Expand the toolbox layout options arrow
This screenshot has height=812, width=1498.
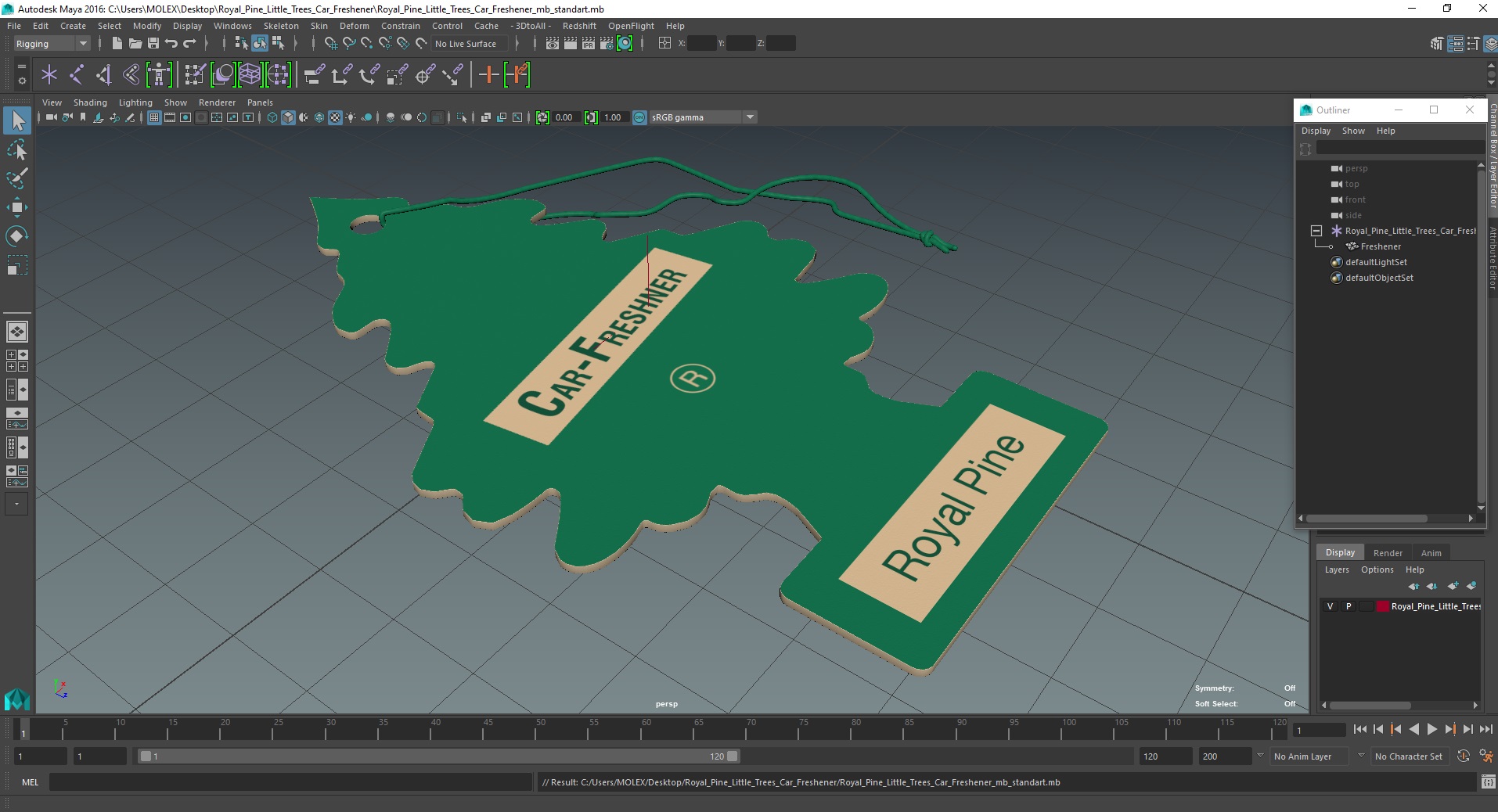16,505
